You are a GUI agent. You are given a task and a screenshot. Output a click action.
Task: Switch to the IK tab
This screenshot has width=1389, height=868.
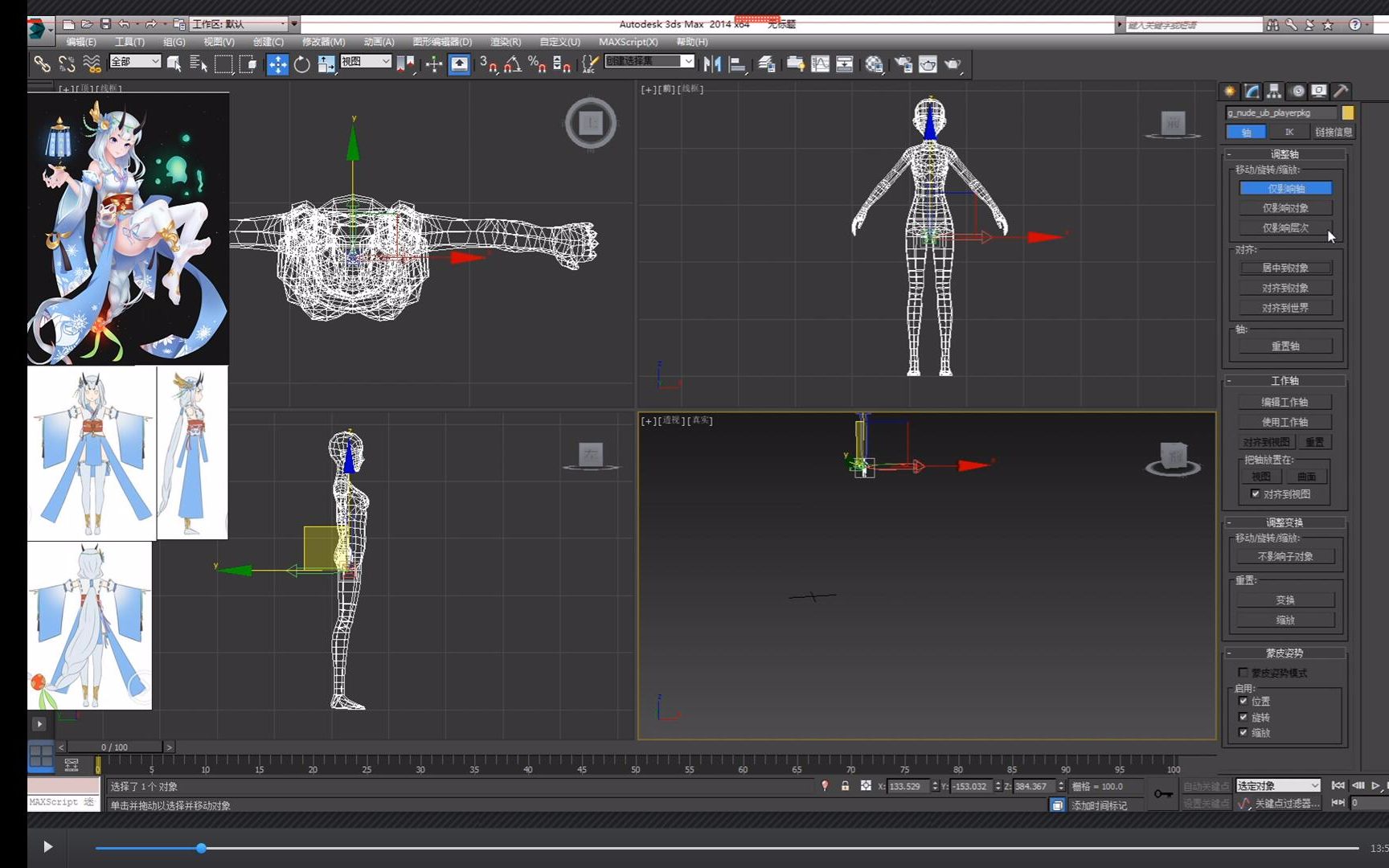[x=1289, y=132]
